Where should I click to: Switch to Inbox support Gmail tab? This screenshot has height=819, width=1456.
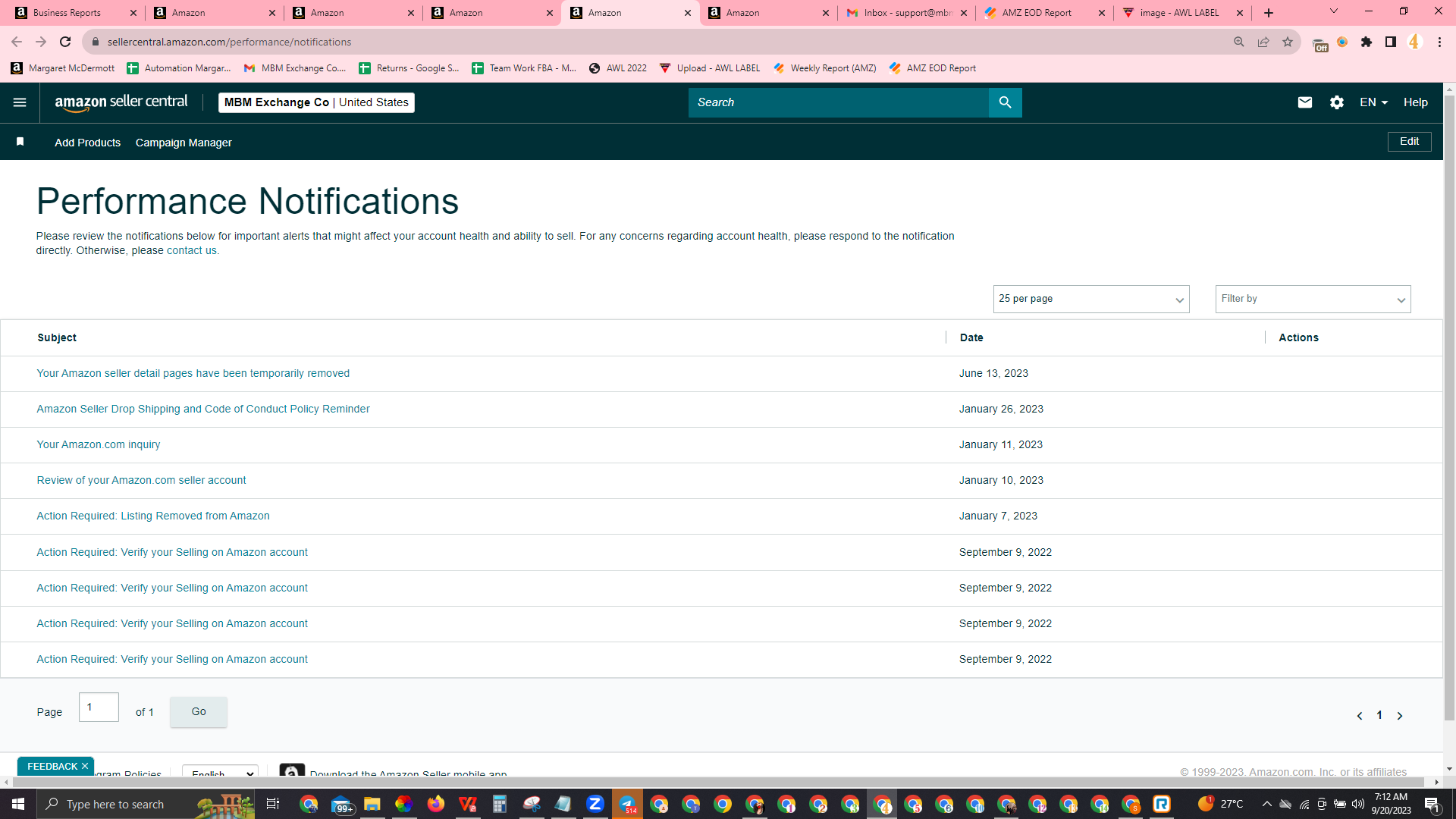tap(907, 13)
